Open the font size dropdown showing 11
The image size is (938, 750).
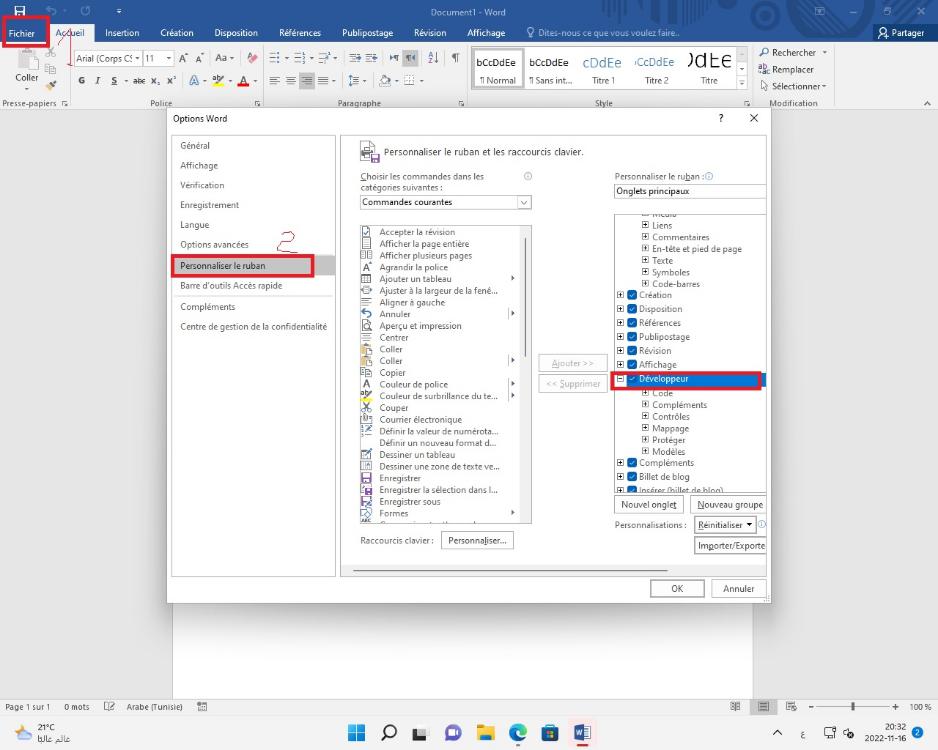pyautogui.click(x=169, y=58)
